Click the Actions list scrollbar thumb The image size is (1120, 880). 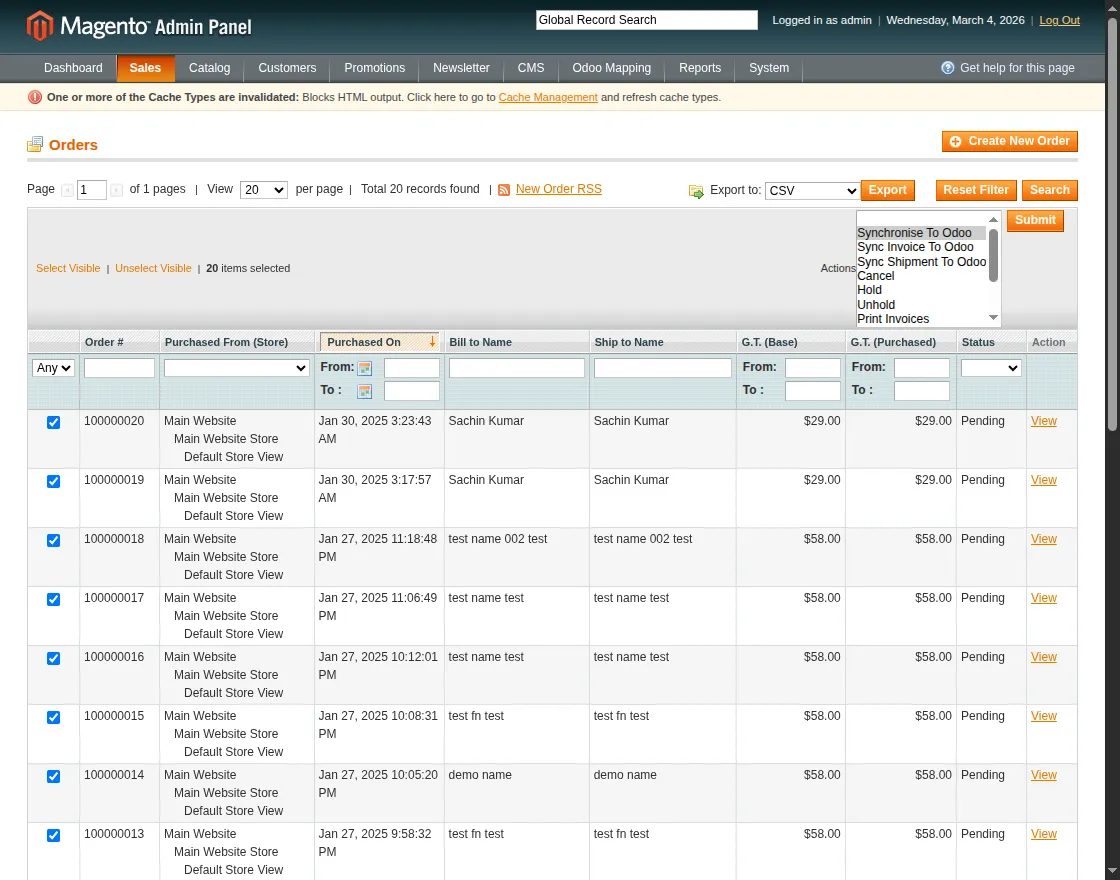[993, 255]
